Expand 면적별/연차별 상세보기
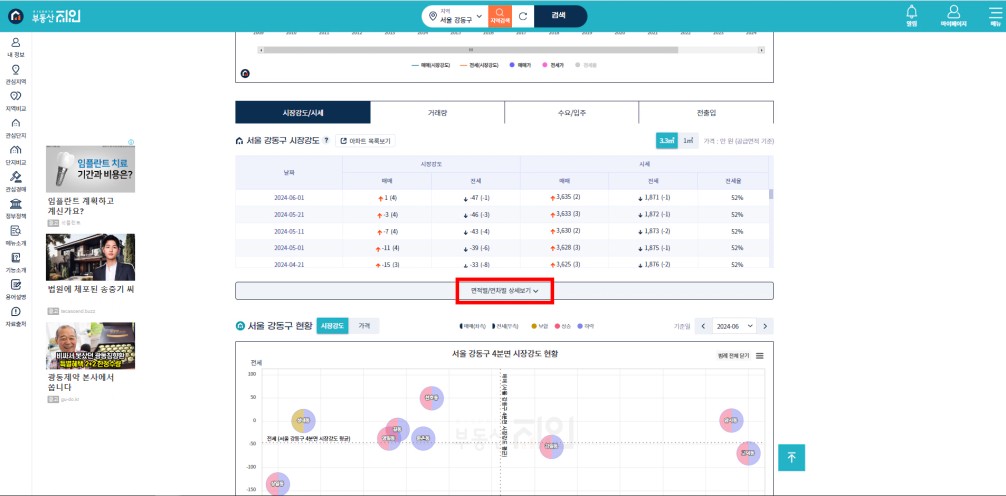 504,291
